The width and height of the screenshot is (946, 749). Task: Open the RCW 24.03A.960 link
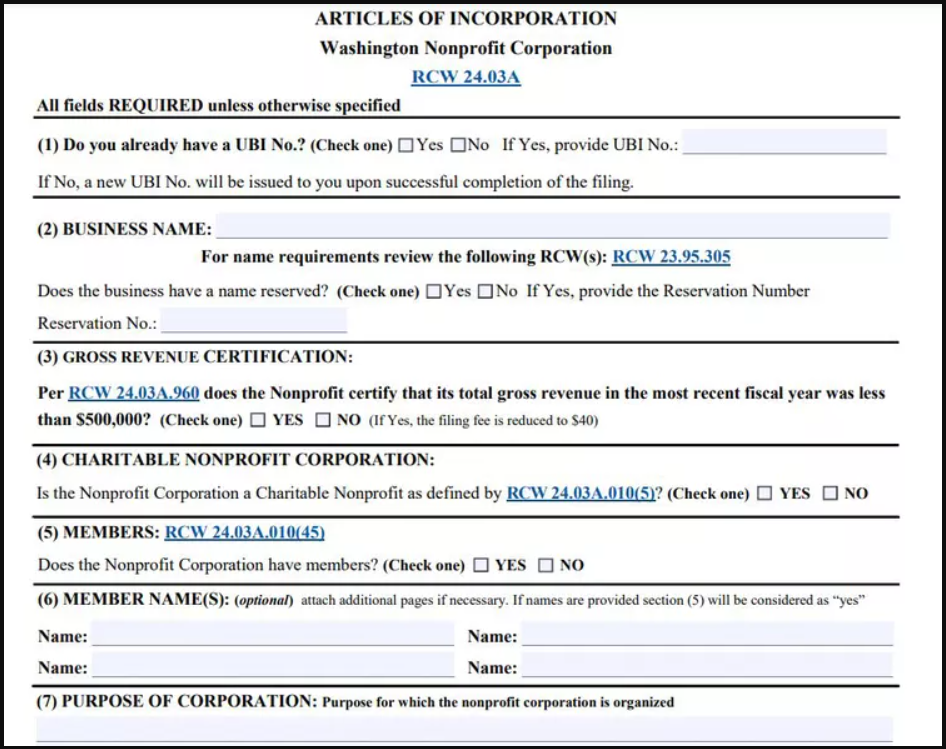click(x=134, y=394)
